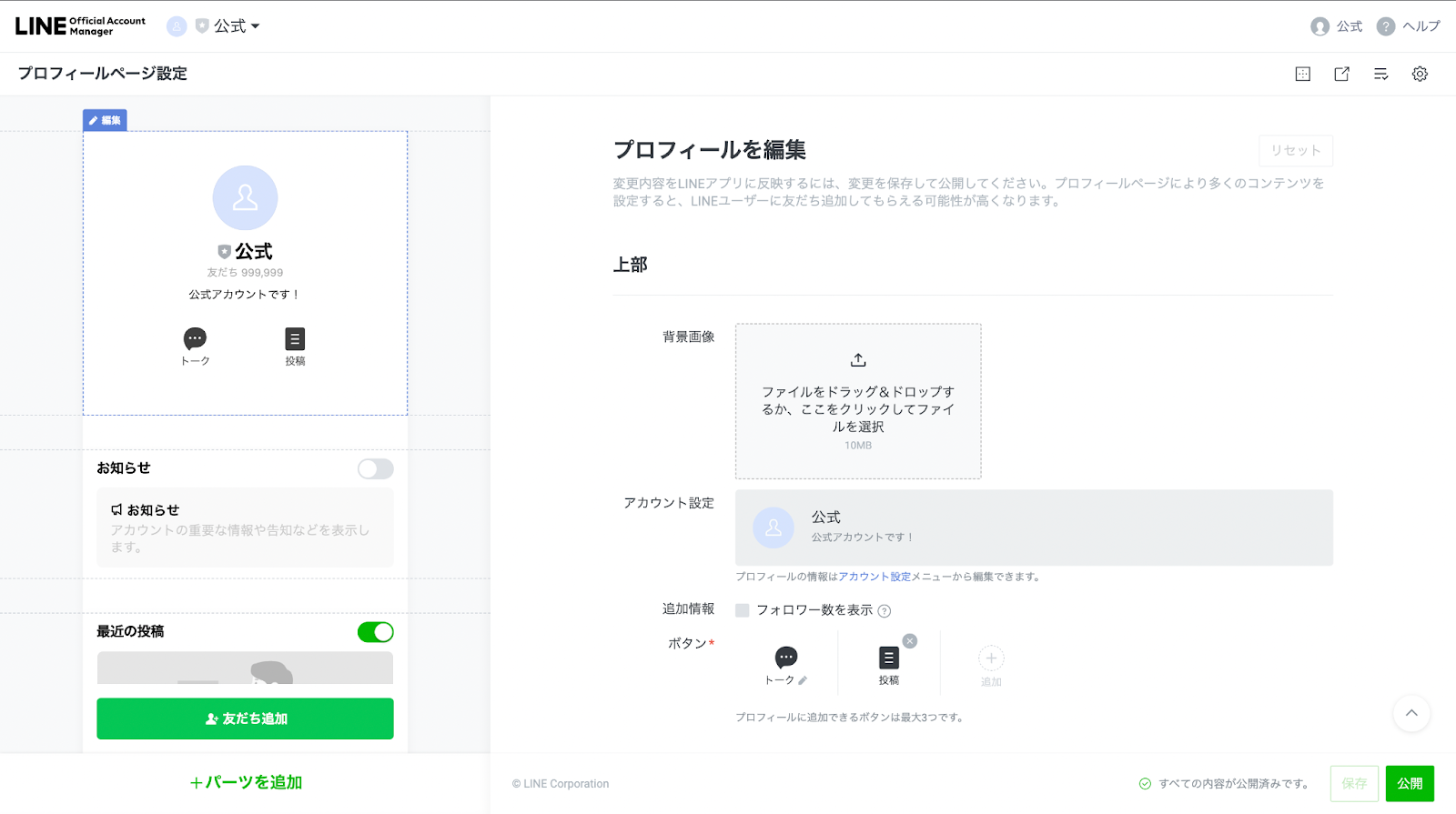The image size is (1456, 814).
Task: Click the 上部 section heading
Action: [x=630, y=265]
